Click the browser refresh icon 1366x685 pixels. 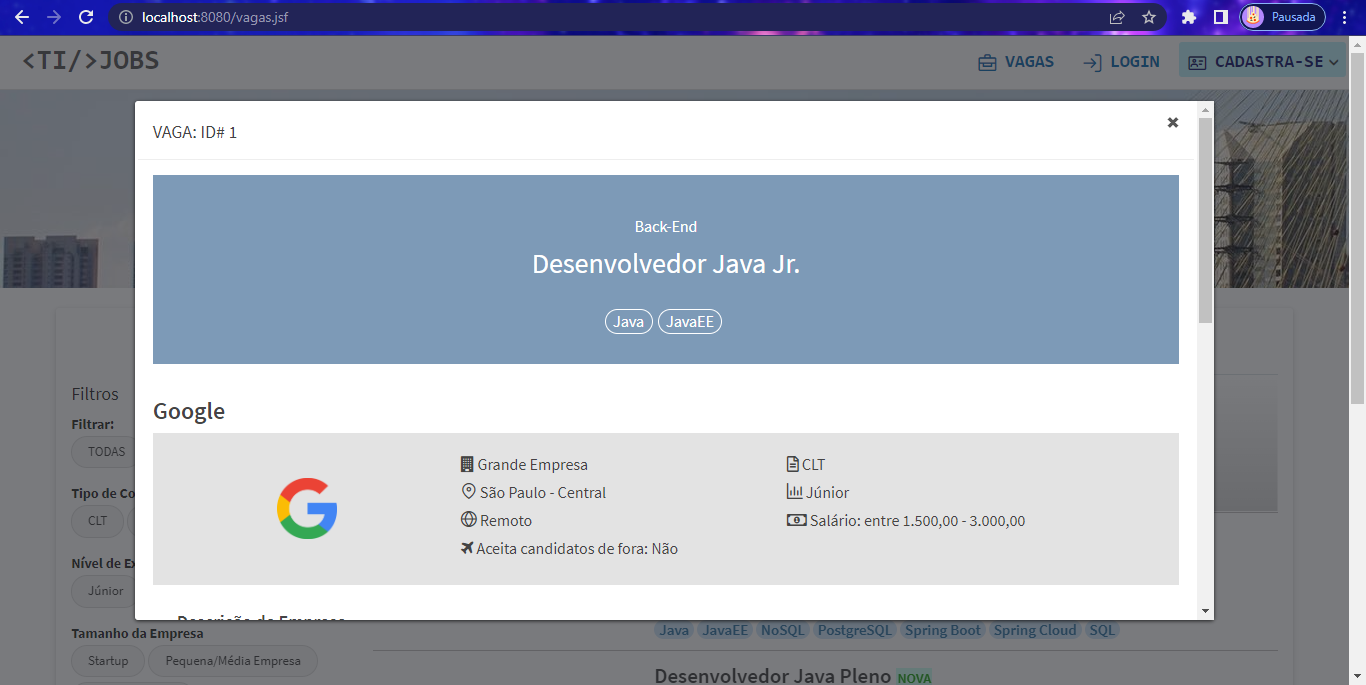point(87,17)
